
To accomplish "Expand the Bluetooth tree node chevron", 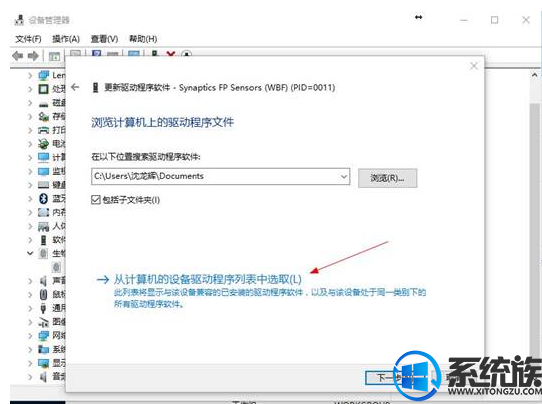I will pos(30,198).
